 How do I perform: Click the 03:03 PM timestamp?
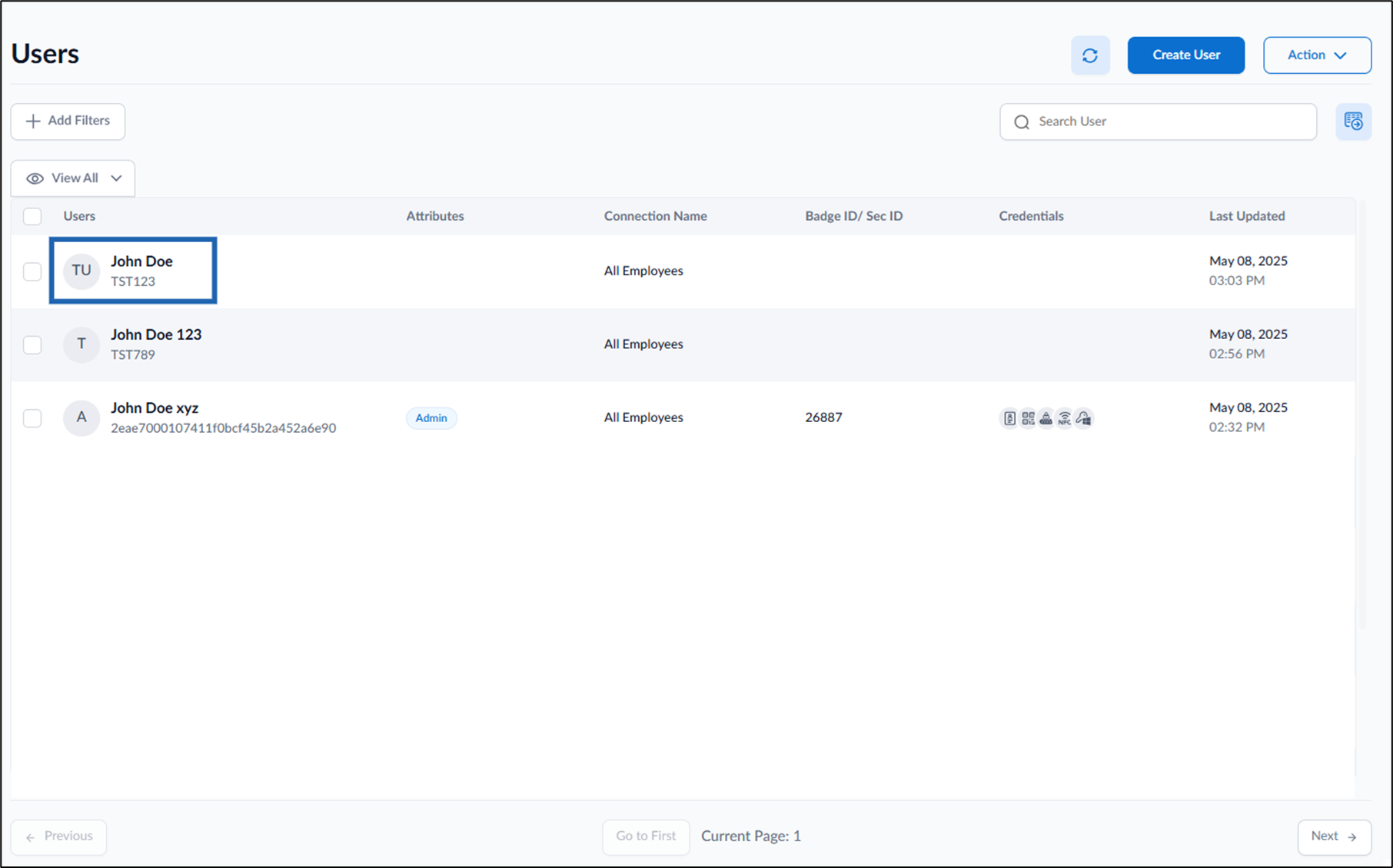coord(1237,281)
